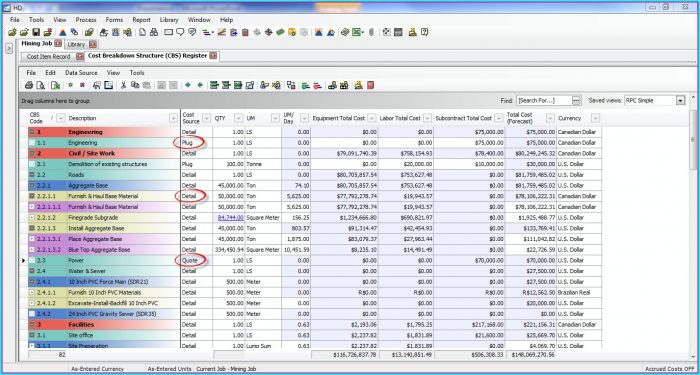This screenshot has height=375, width=700.
Task: Open the Saved views dropdown
Action: [x=680, y=101]
